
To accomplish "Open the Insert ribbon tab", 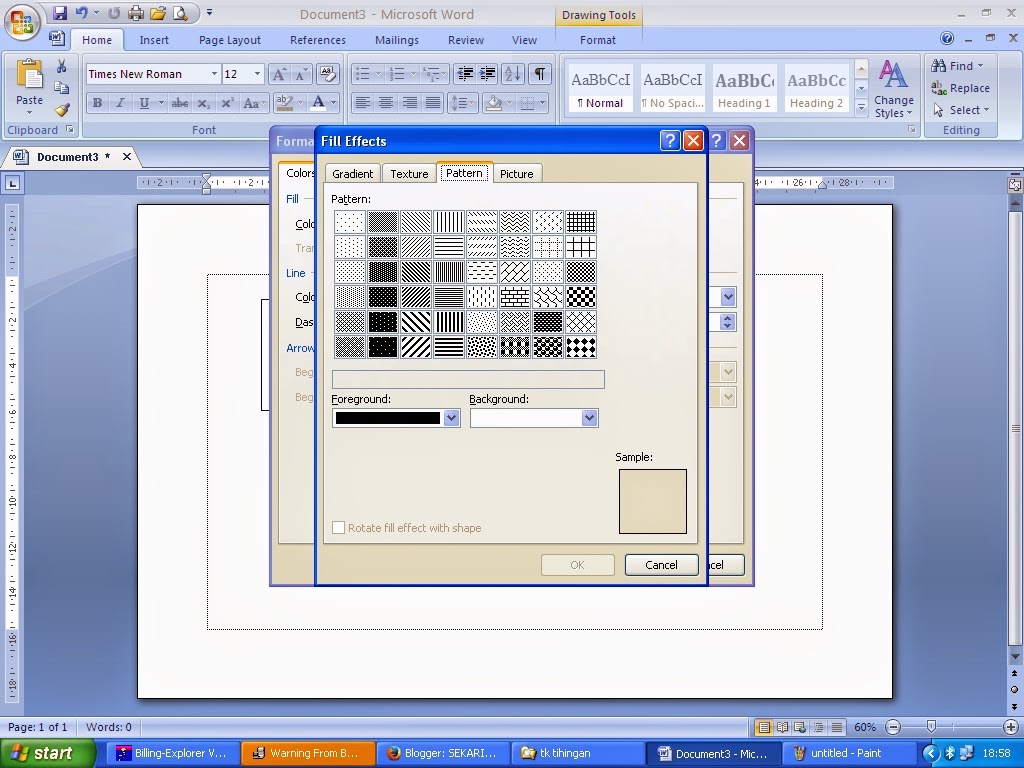I will point(154,40).
